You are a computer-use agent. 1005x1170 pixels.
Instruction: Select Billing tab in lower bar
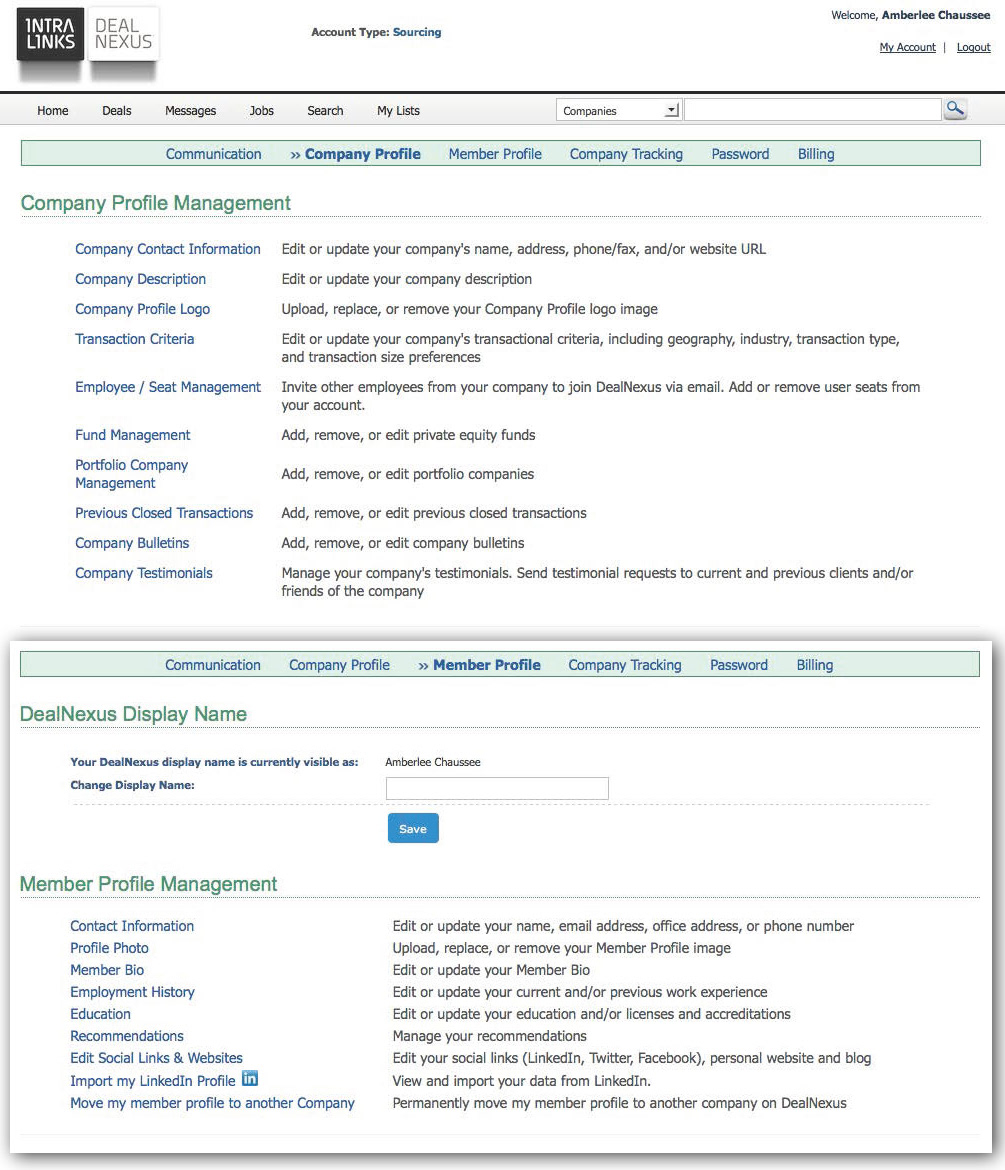[815, 665]
